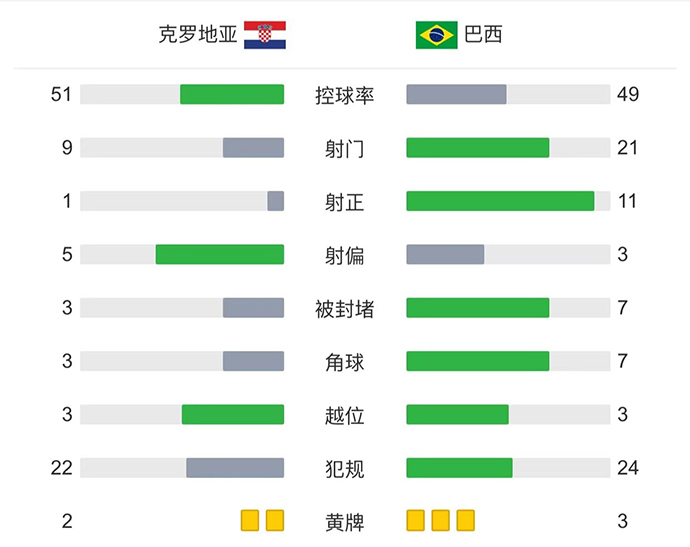Click Croatia's second yellow card icon
Image resolution: width=690 pixels, height=547 pixels.
click(x=275, y=520)
